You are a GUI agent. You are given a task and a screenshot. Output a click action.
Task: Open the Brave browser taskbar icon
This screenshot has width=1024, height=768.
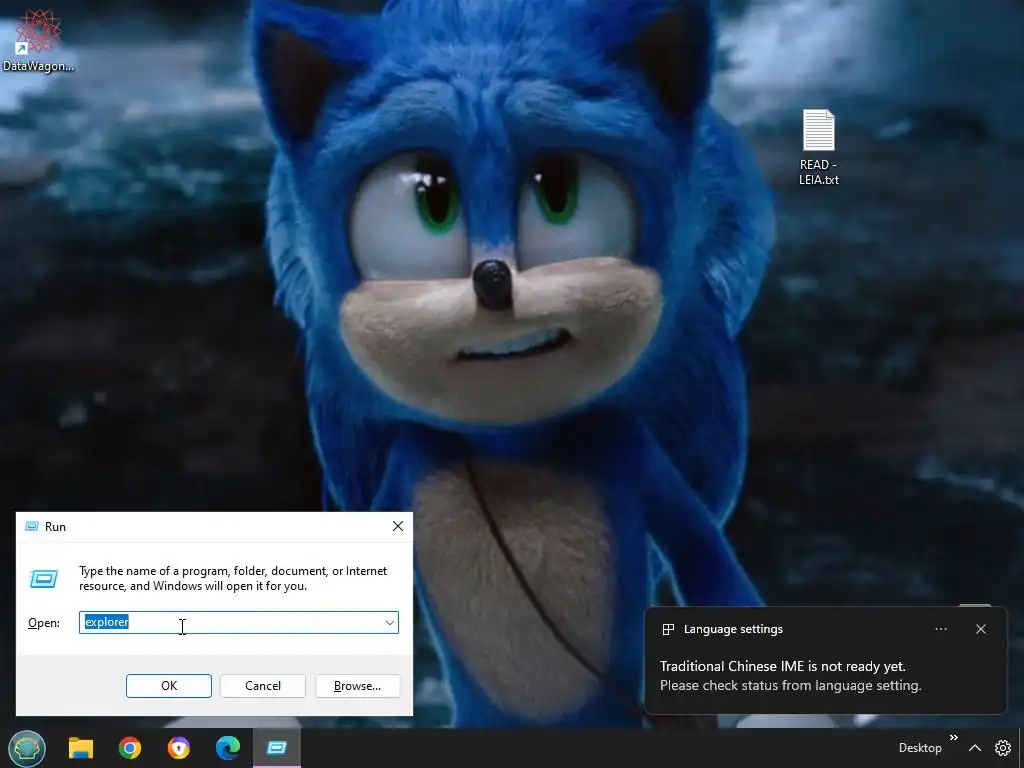click(179, 748)
